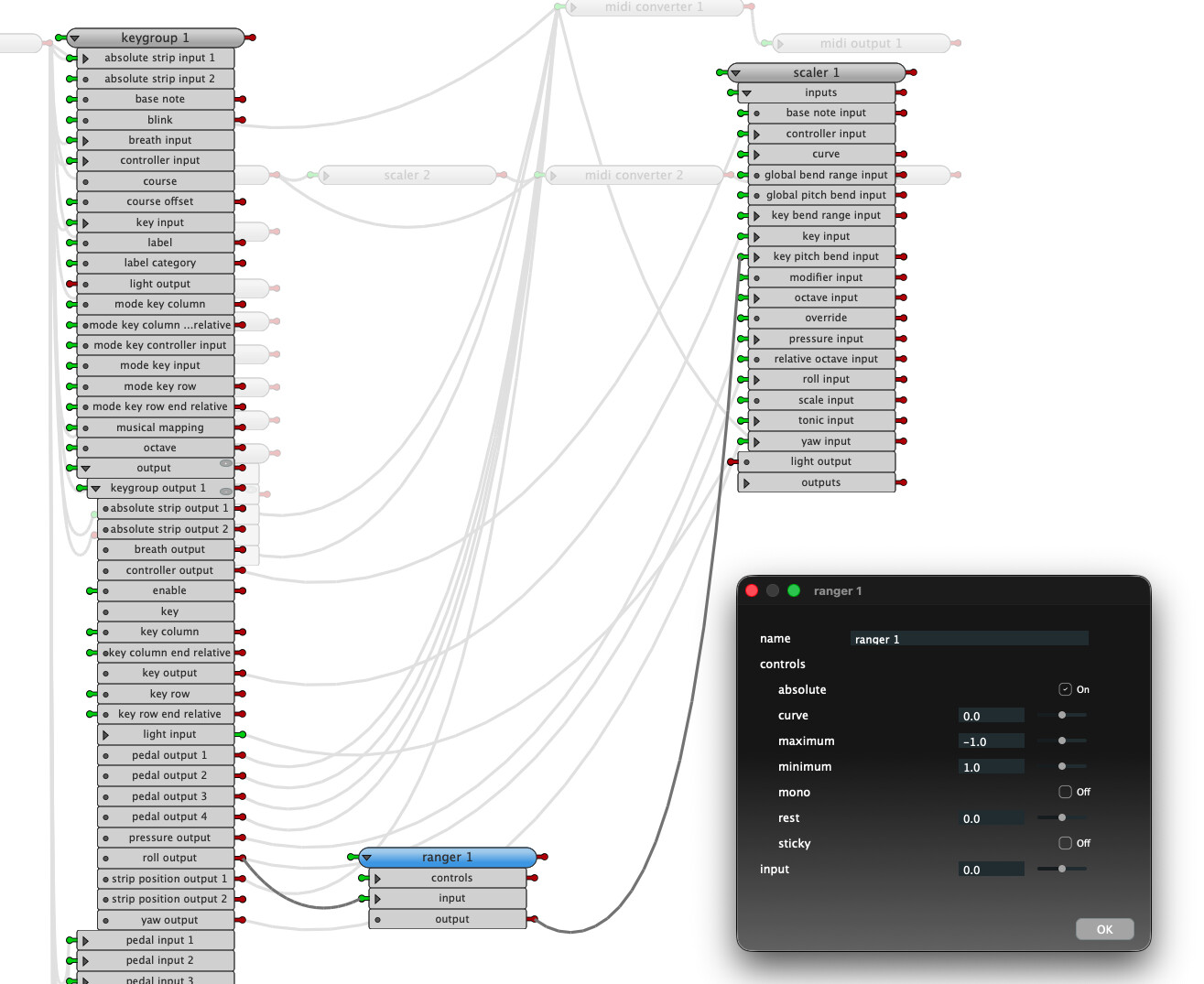Click the red port on ranger 1 output row

pyautogui.click(x=534, y=919)
